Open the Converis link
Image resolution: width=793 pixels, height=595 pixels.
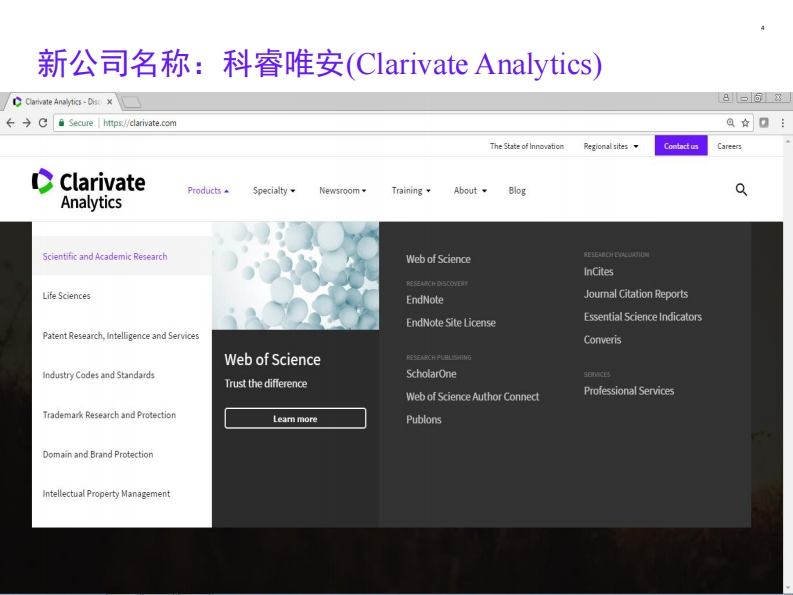pyautogui.click(x=602, y=339)
